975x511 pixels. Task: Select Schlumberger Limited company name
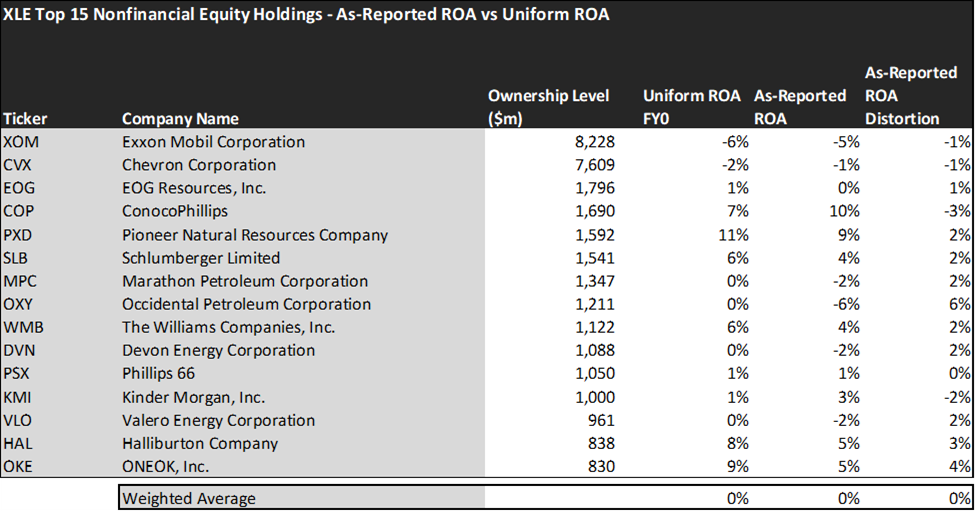(201, 259)
